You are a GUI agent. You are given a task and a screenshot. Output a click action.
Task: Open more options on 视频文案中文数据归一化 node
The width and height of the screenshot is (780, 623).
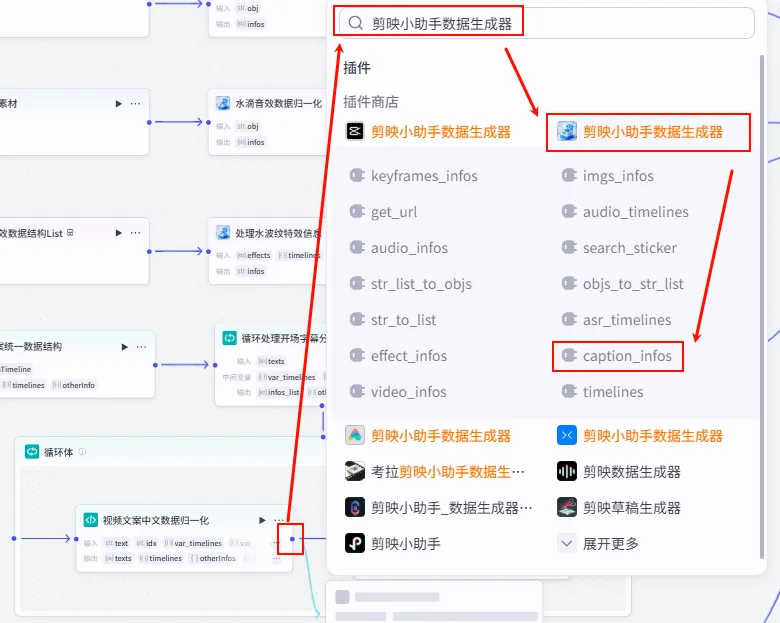[x=279, y=520]
